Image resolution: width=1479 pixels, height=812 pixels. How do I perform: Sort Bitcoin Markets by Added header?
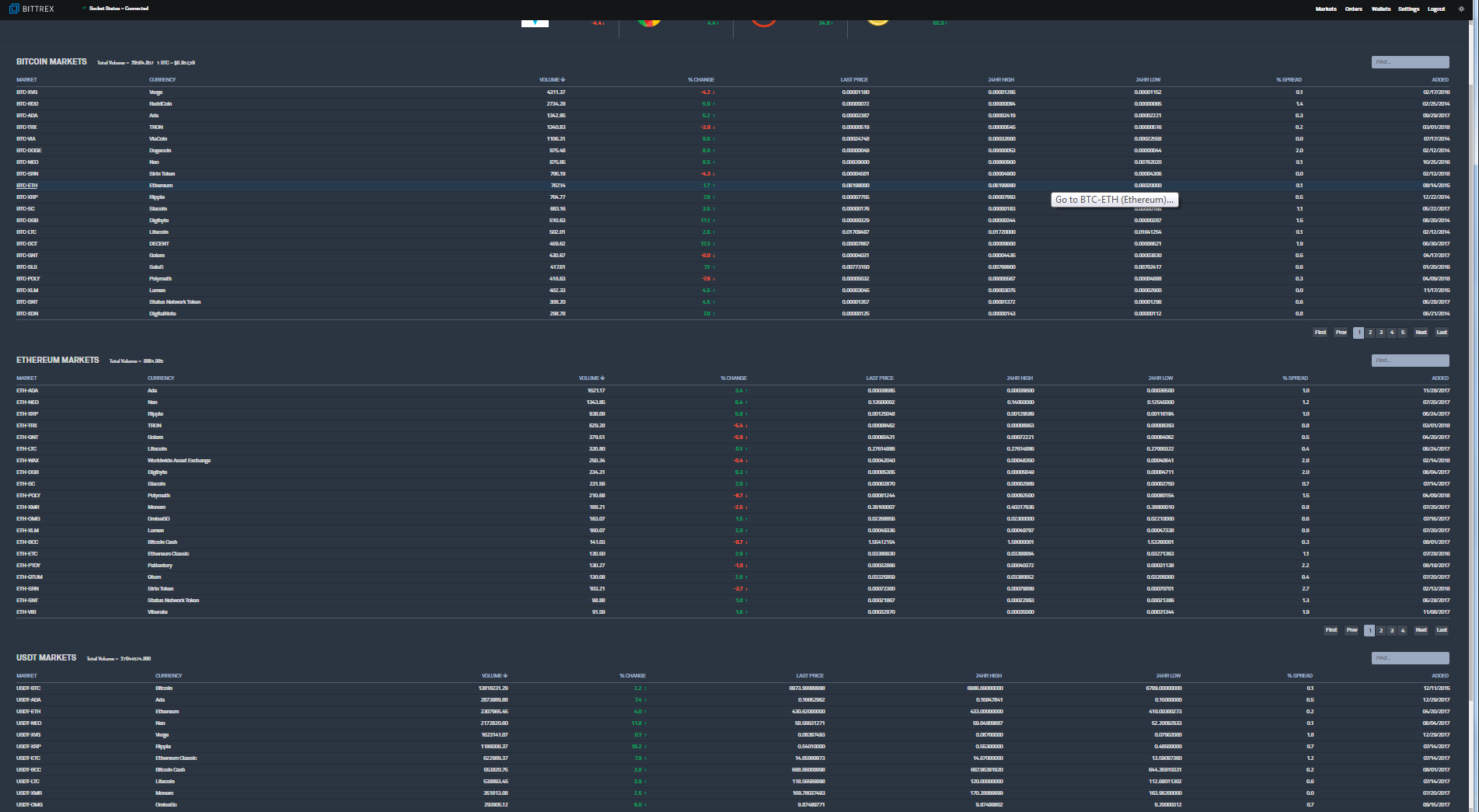[1440, 80]
